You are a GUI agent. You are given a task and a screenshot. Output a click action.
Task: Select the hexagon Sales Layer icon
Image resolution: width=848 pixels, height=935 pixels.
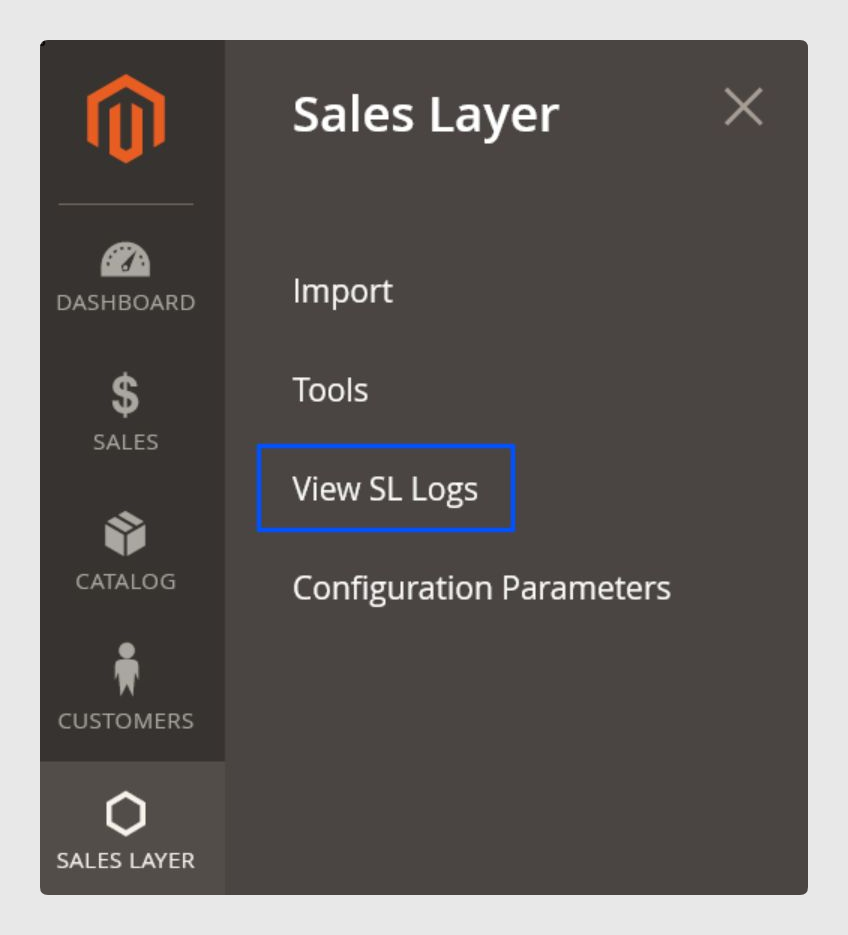(126, 813)
